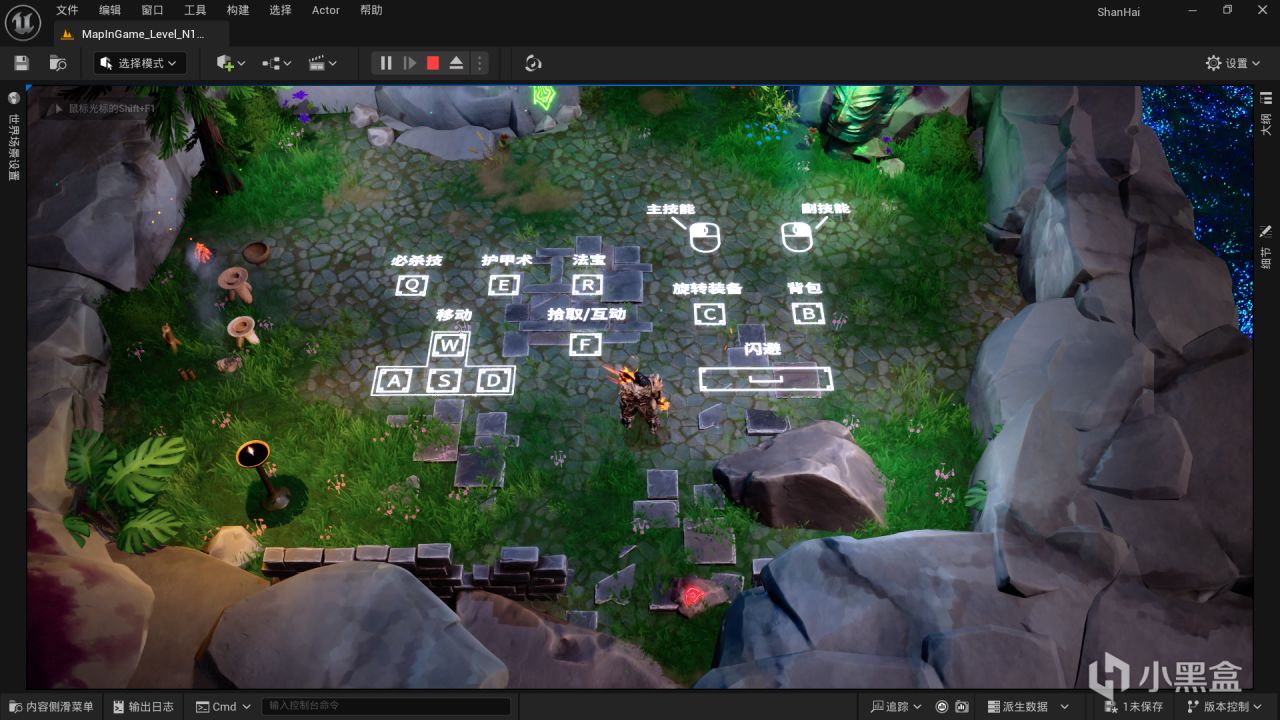Open the 编辑 menu
The height and width of the screenshot is (720, 1280).
(110, 10)
